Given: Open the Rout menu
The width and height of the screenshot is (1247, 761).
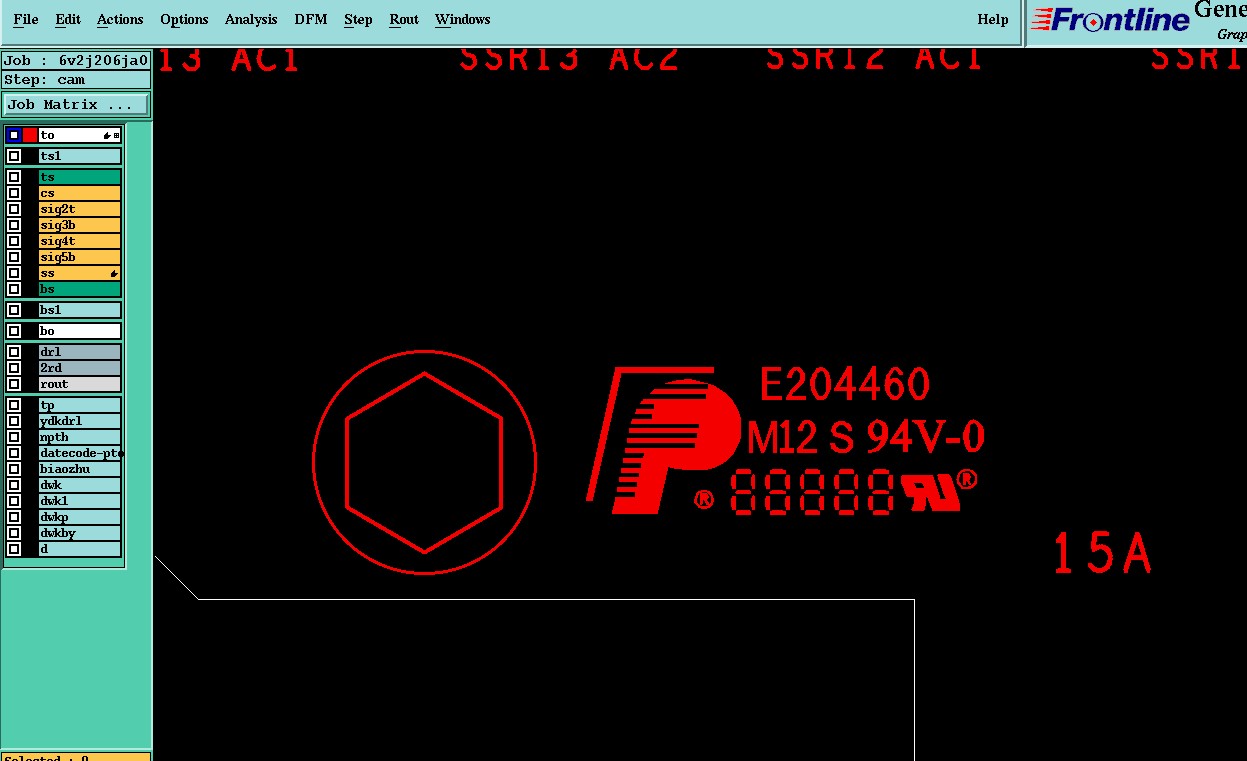Looking at the screenshot, I should [404, 19].
